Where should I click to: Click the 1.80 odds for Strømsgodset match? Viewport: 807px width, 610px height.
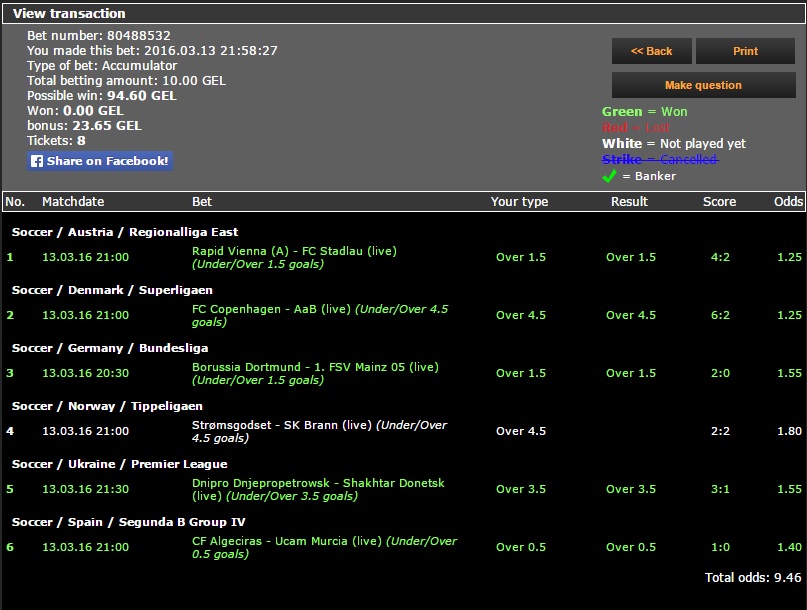pos(790,431)
